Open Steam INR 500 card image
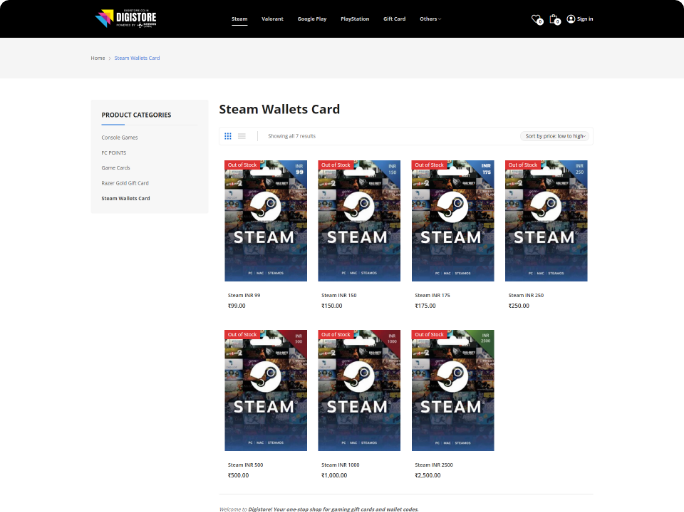The image size is (684, 512). click(266, 390)
